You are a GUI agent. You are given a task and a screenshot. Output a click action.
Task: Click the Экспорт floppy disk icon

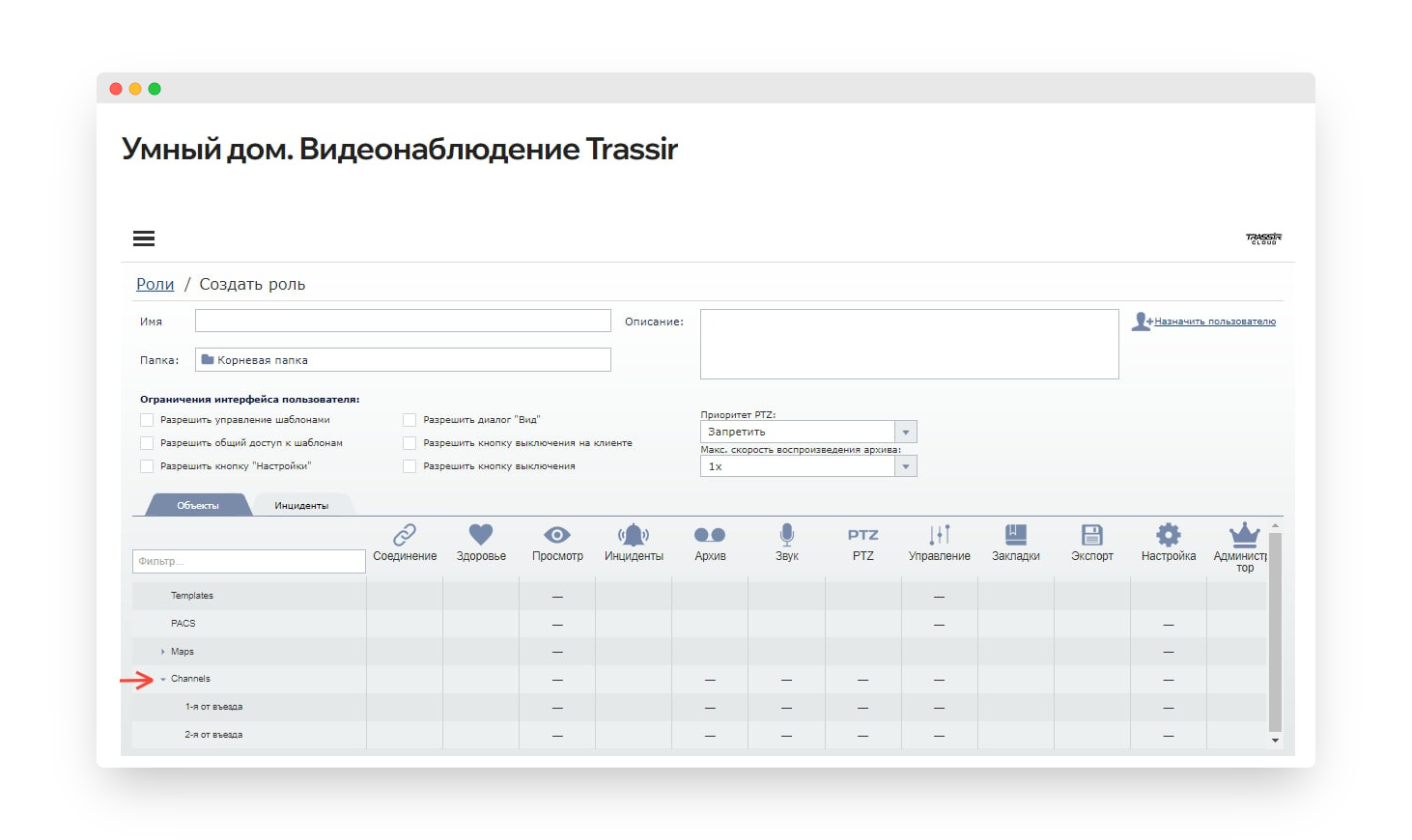pyautogui.click(x=1092, y=535)
